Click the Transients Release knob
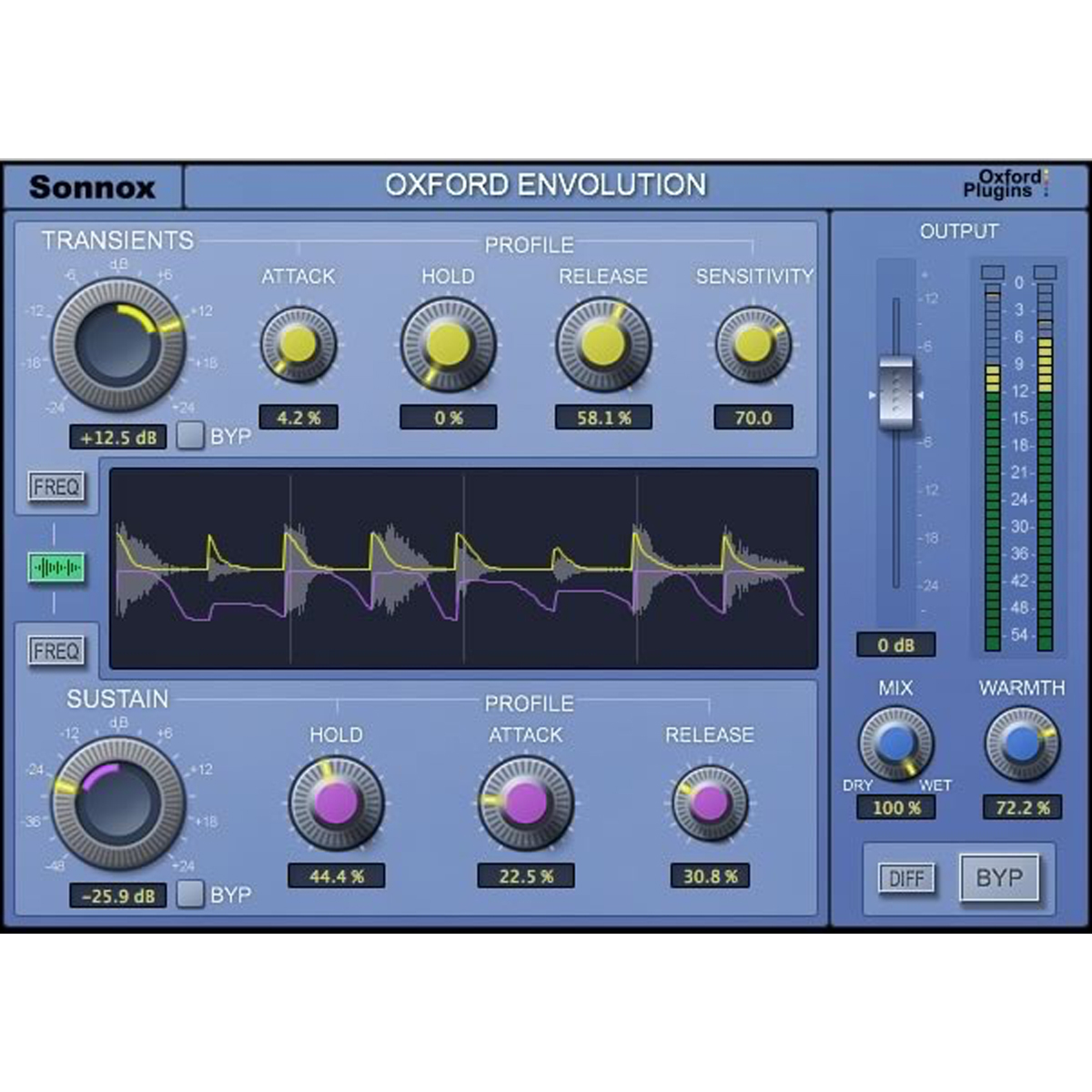 pos(603,345)
